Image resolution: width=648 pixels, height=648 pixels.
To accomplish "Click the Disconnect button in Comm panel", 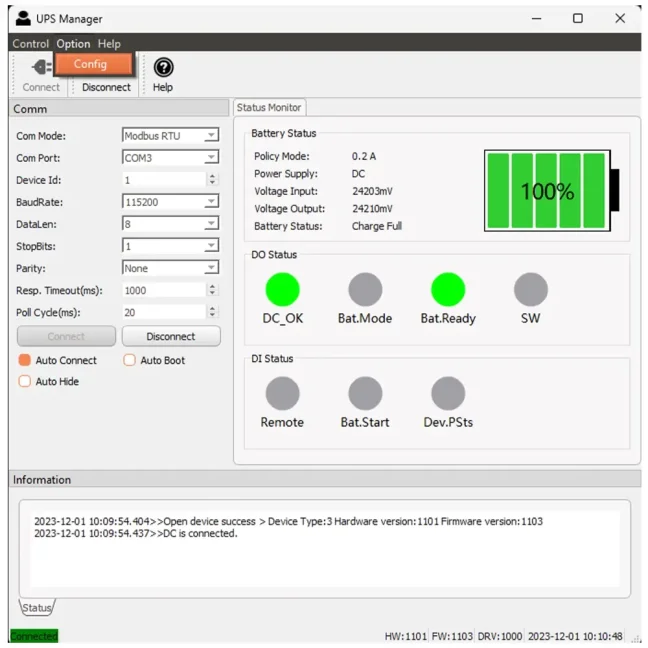I will [x=171, y=336].
